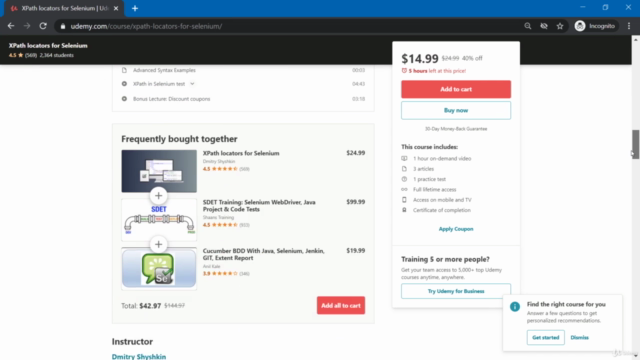640x360 pixels.
Task: Dismiss the course recommendation popup
Action: (x=580, y=338)
